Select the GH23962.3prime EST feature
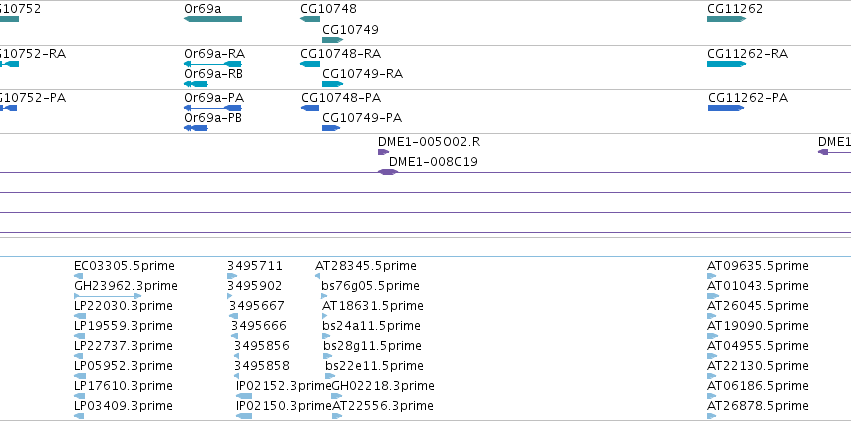The width and height of the screenshot is (851, 421). (107, 296)
